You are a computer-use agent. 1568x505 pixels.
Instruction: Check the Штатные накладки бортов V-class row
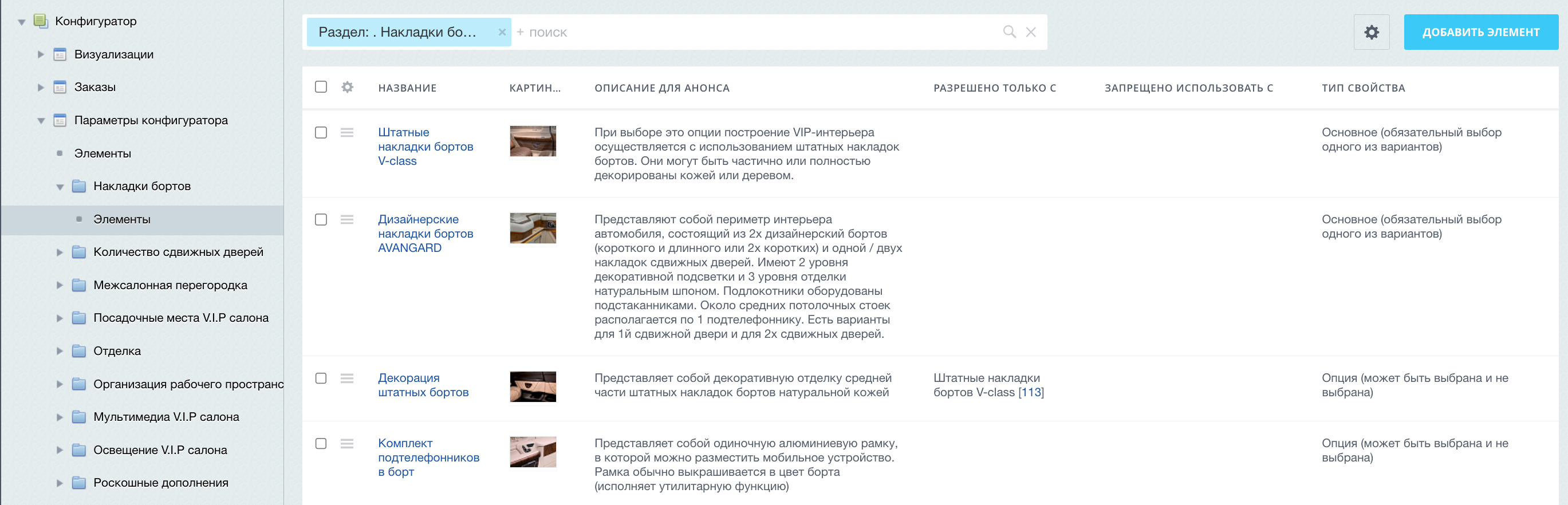pyautogui.click(x=321, y=133)
